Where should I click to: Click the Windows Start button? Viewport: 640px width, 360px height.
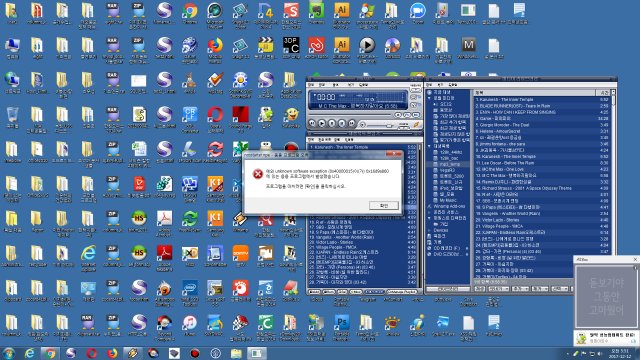[x=9, y=353]
